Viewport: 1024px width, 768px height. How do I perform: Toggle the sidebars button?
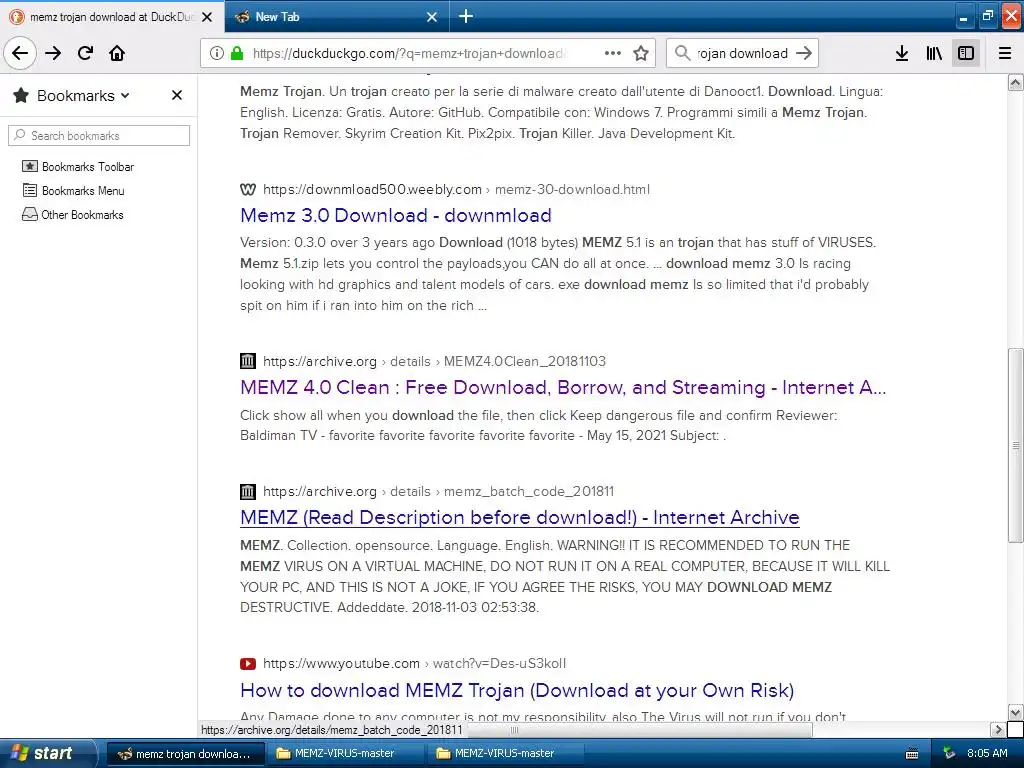966,53
